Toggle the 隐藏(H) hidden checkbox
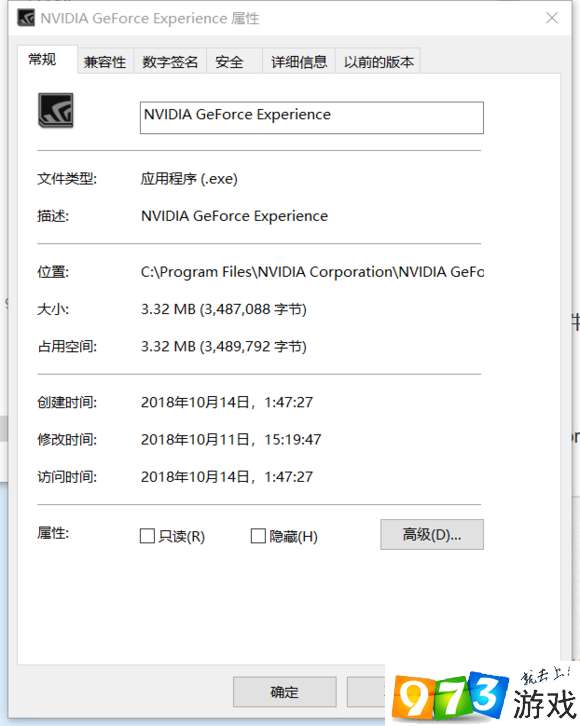 [x=258, y=536]
